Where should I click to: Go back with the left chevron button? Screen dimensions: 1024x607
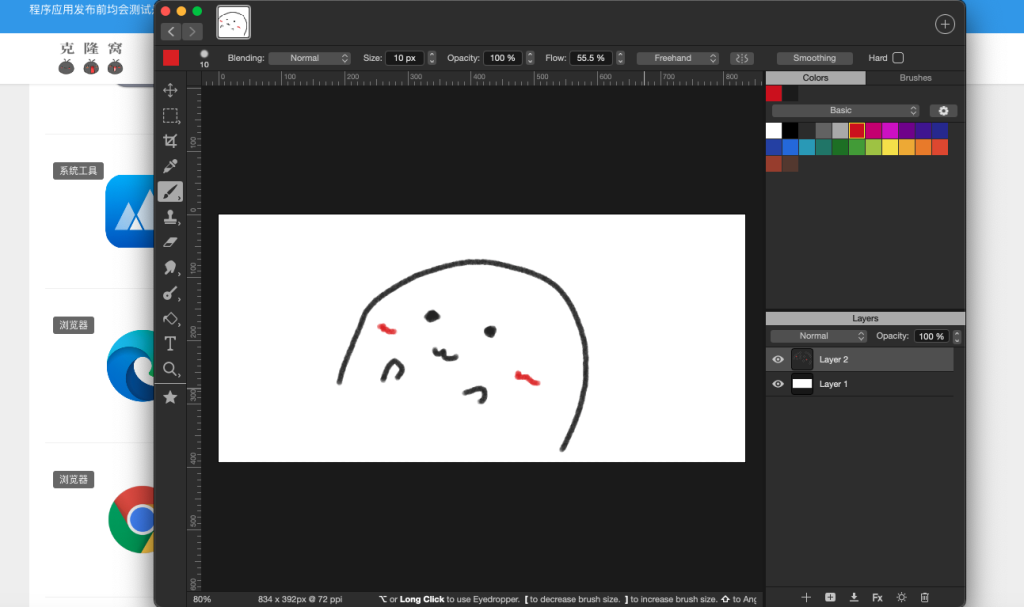[x=170, y=31]
